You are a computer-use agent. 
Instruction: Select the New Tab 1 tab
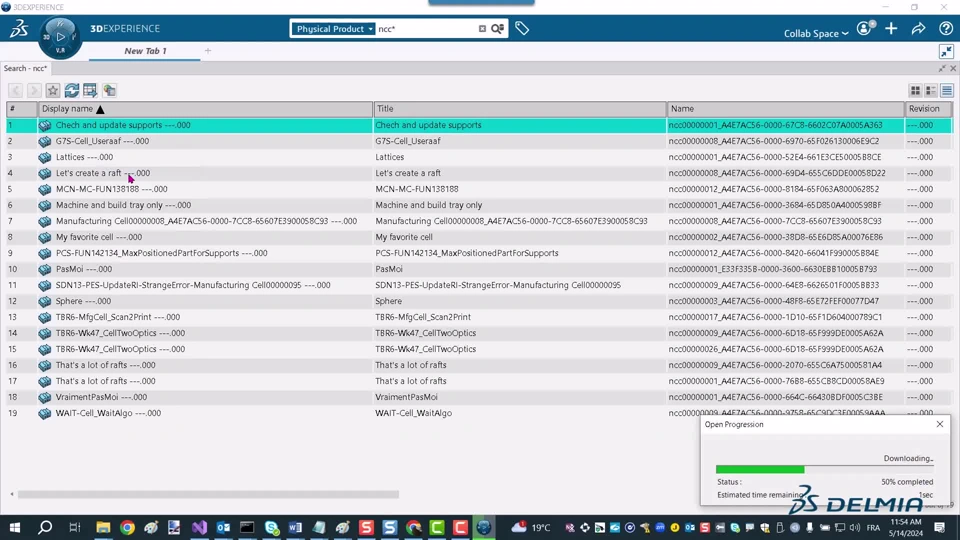click(x=145, y=51)
